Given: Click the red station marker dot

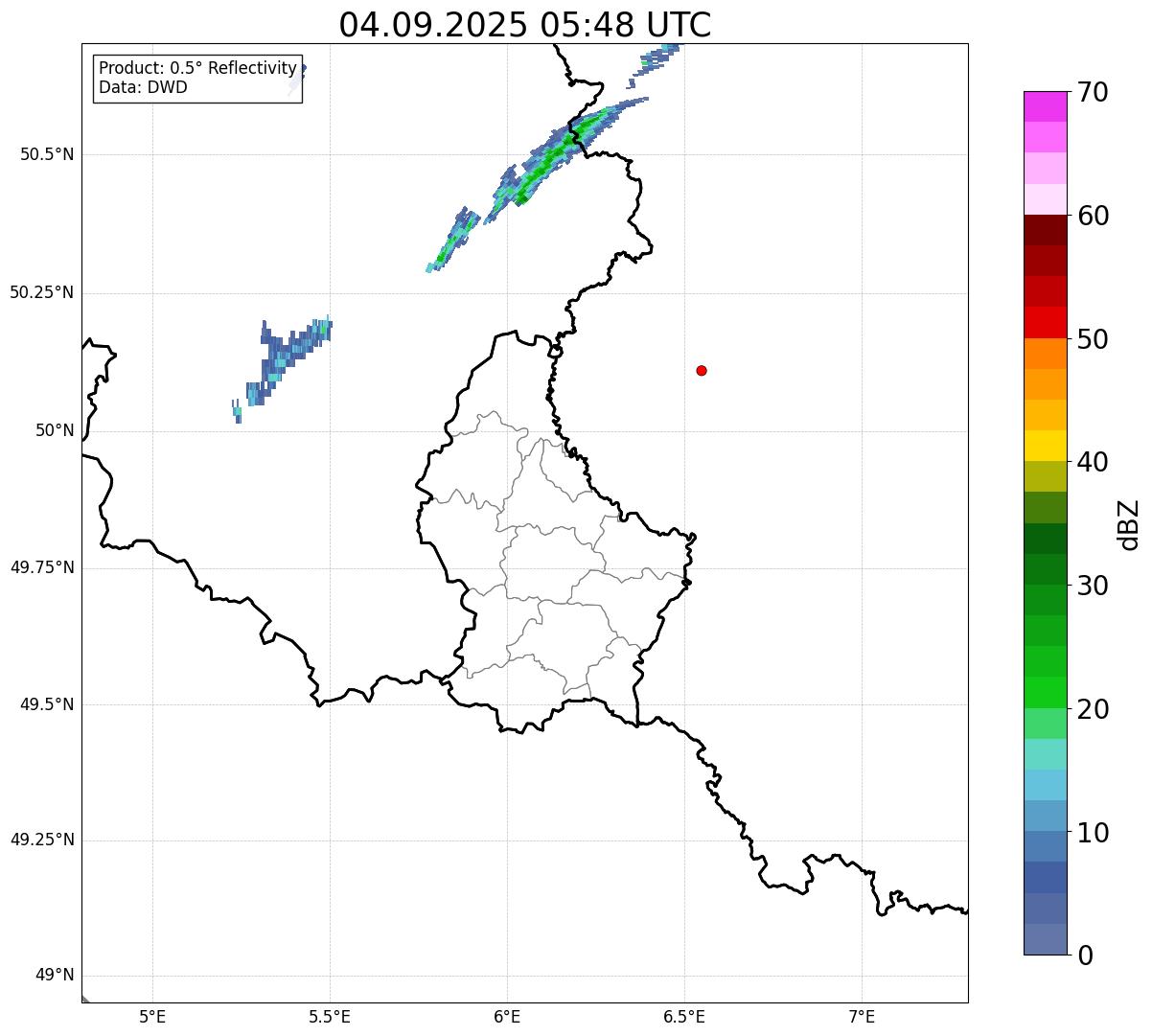Looking at the screenshot, I should [702, 371].
